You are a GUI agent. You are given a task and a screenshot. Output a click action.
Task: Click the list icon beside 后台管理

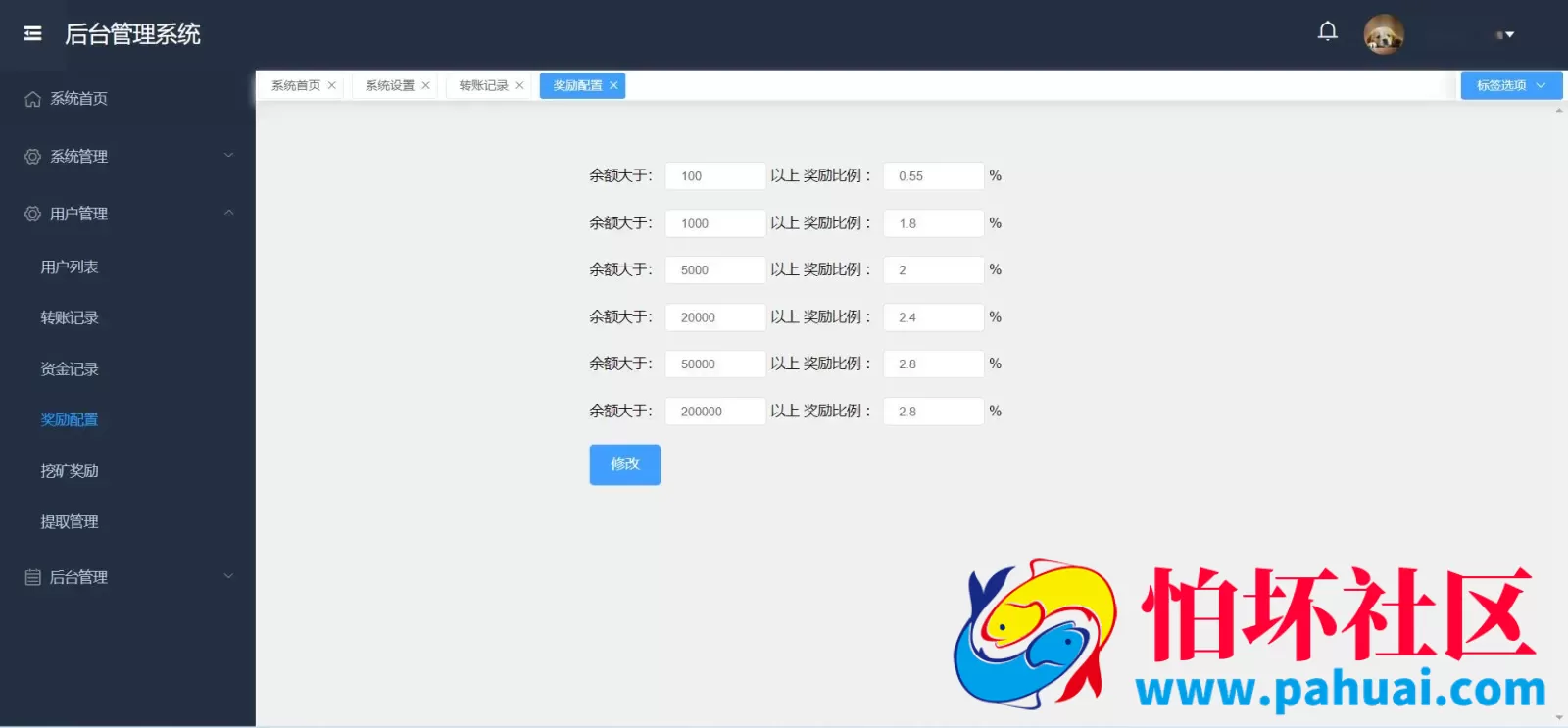(32, 577)
